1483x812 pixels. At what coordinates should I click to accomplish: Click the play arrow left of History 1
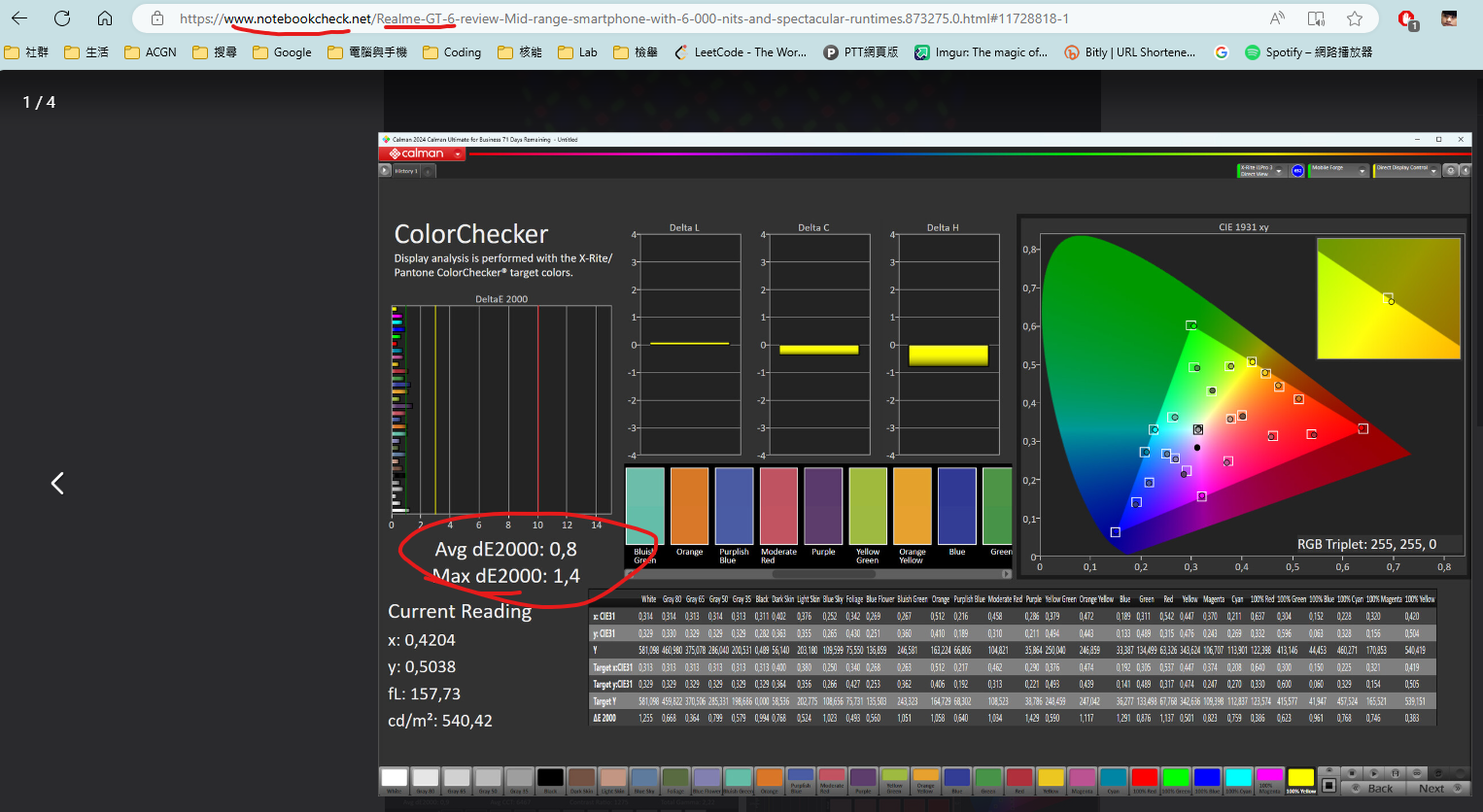click(x=385, y=171)
